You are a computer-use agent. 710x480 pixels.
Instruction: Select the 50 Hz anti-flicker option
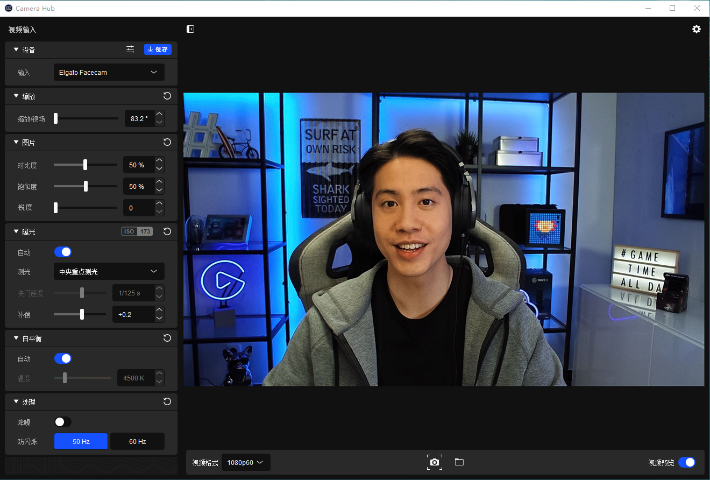pyautogui.click(x=80, y=441)
